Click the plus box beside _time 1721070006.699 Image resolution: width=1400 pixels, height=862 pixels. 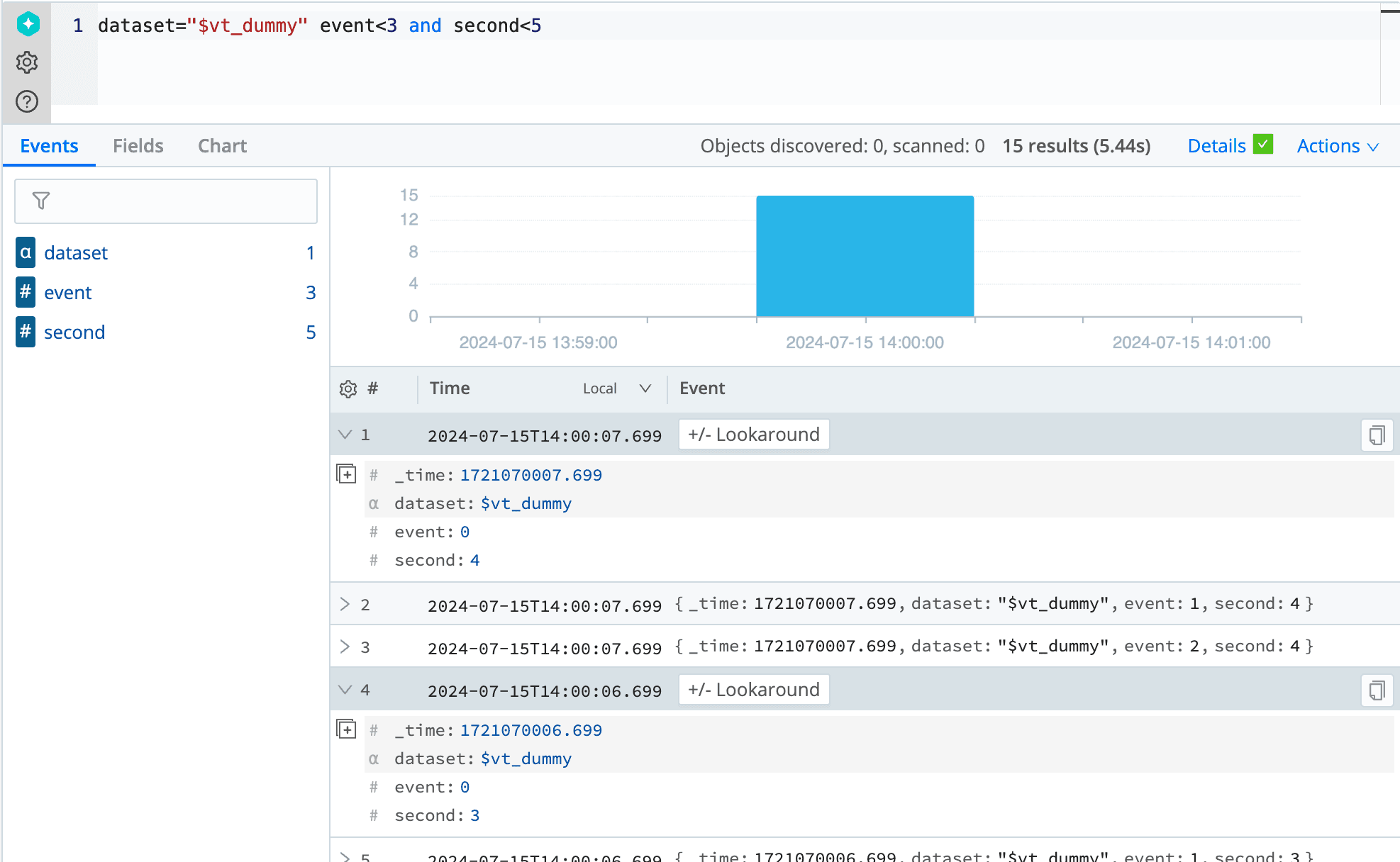346,729
